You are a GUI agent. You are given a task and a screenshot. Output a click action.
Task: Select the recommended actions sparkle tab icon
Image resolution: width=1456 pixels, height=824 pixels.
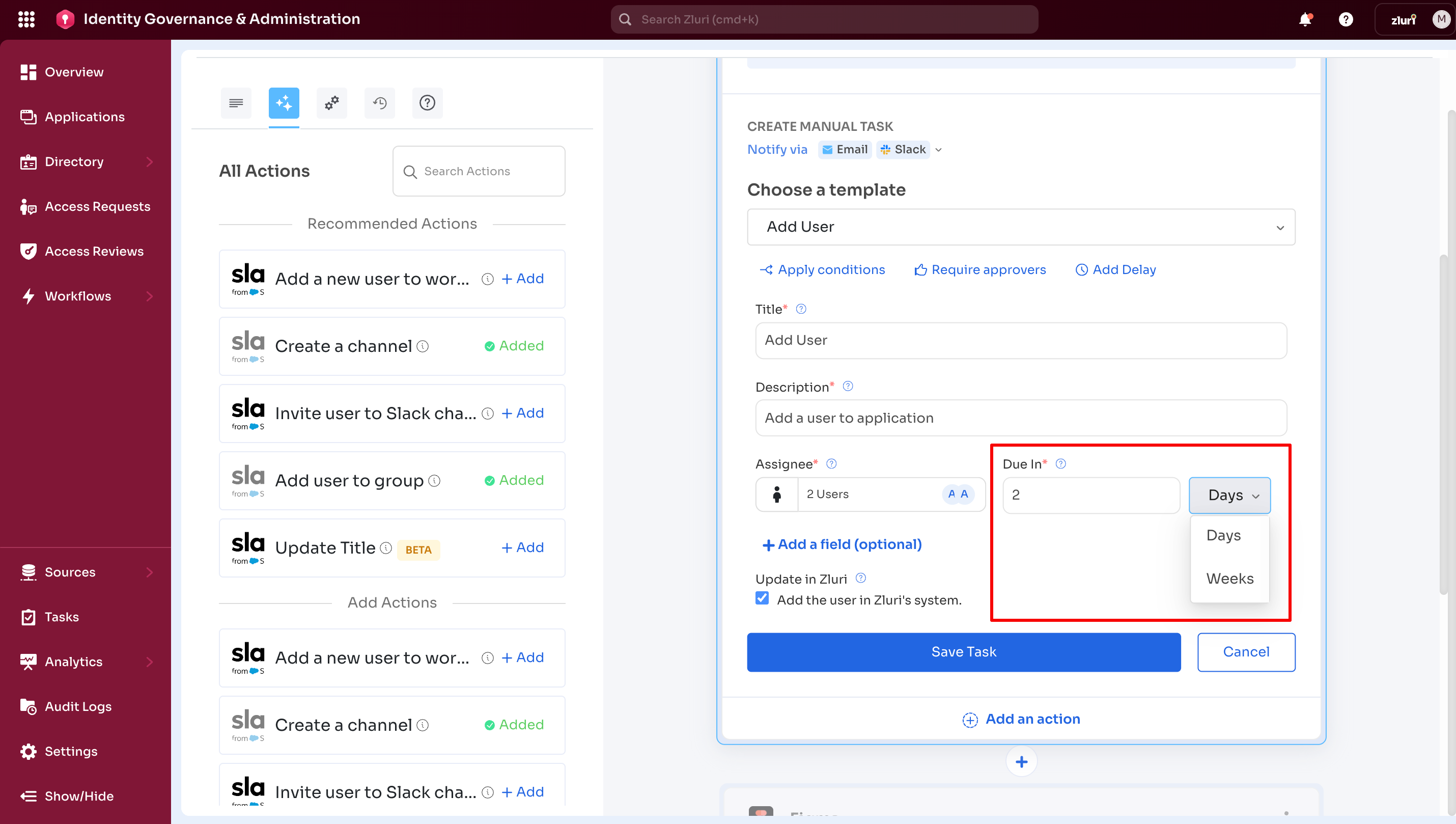point(284,103)
